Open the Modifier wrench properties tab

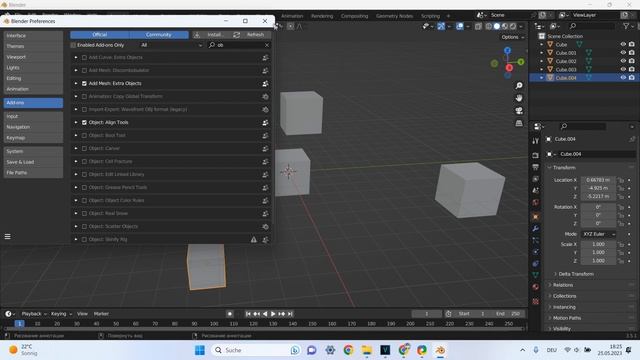pos(536,228)
